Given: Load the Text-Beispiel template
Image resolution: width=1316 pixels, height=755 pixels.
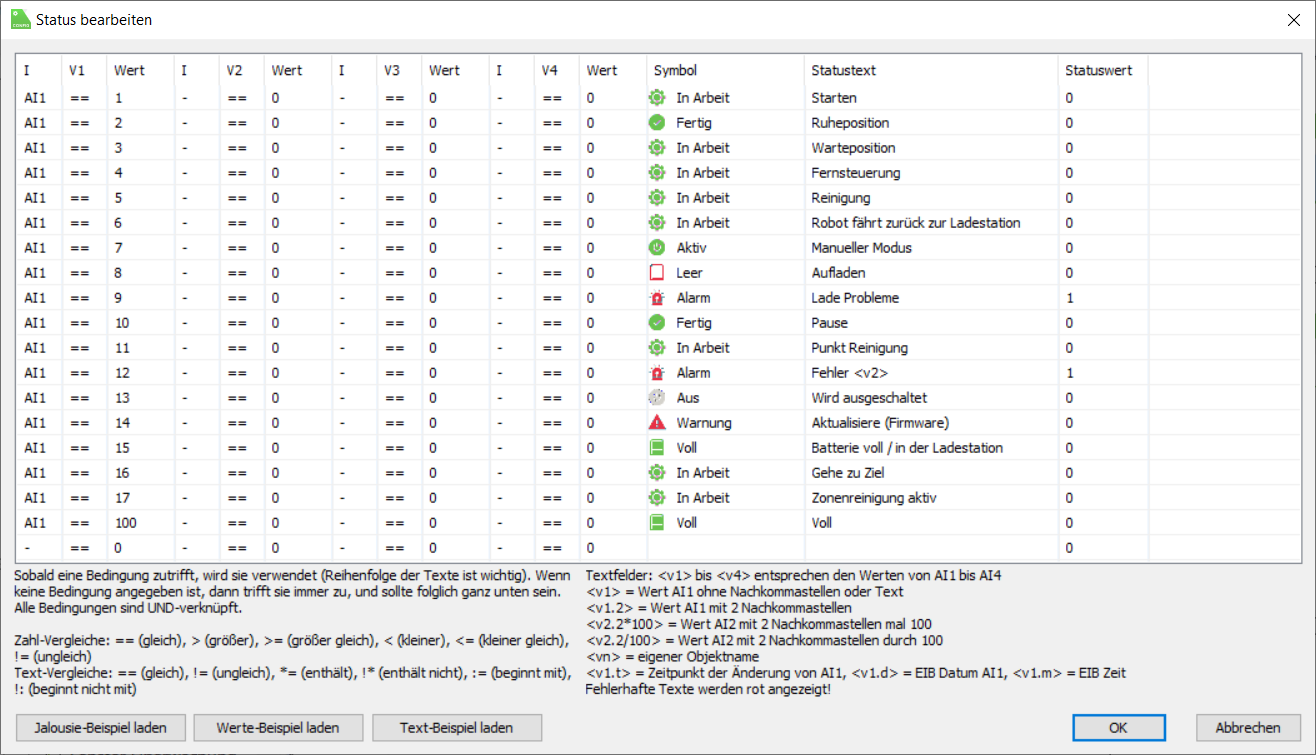Looking at the screenshot, I should tap(457, 728).
